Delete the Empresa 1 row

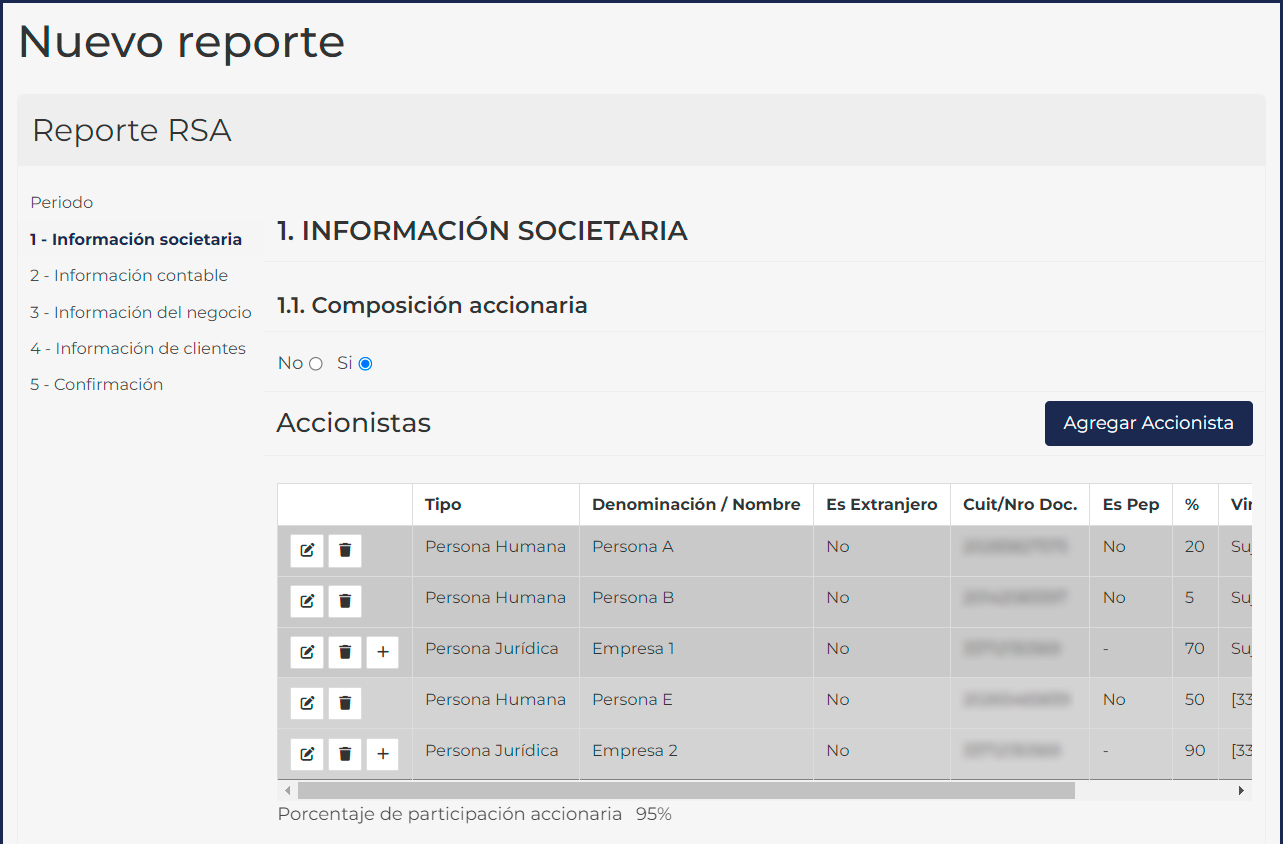point(345,652)
